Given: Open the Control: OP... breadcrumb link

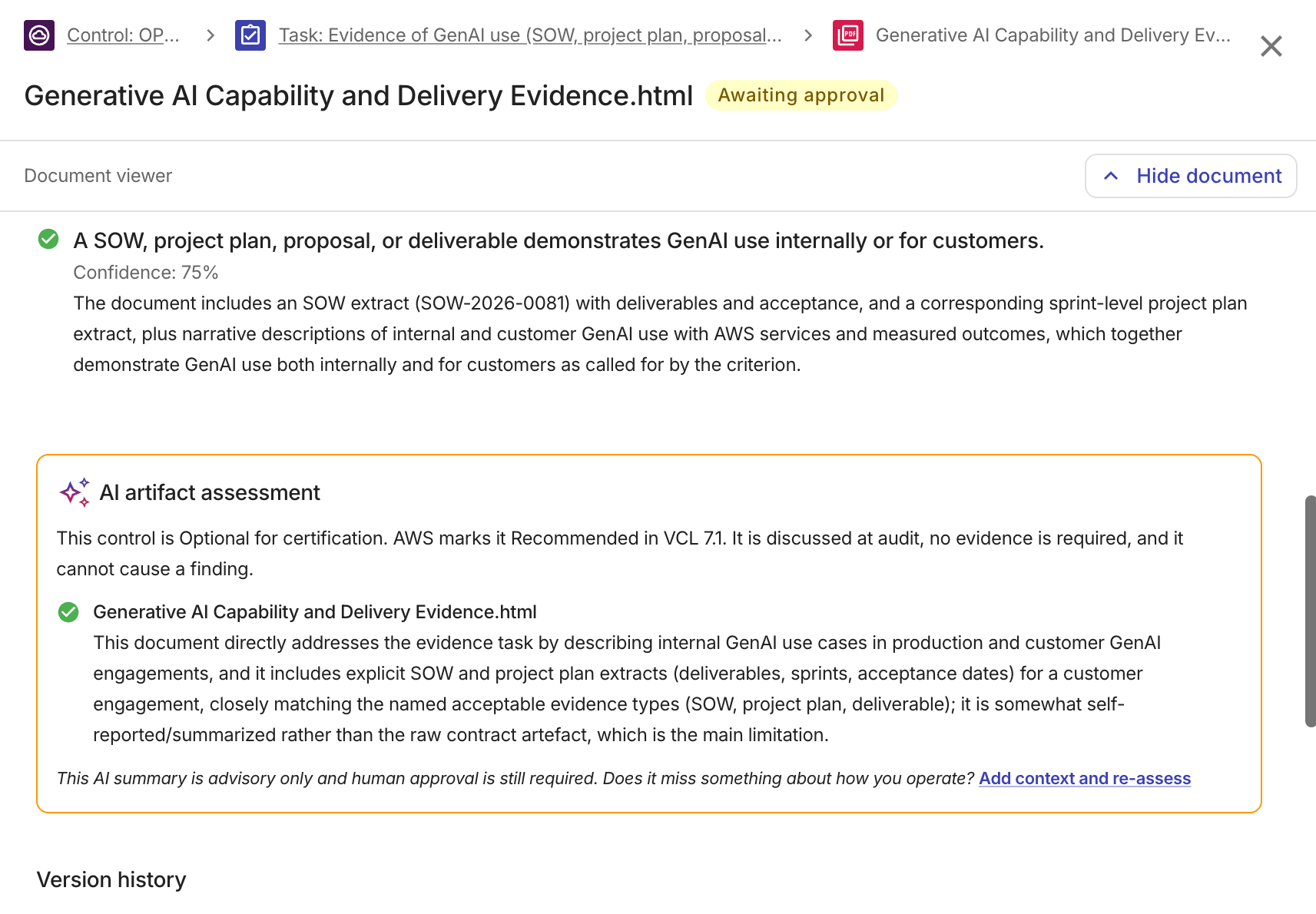Looking at the screenshot, I should click(x=123, y=35).
